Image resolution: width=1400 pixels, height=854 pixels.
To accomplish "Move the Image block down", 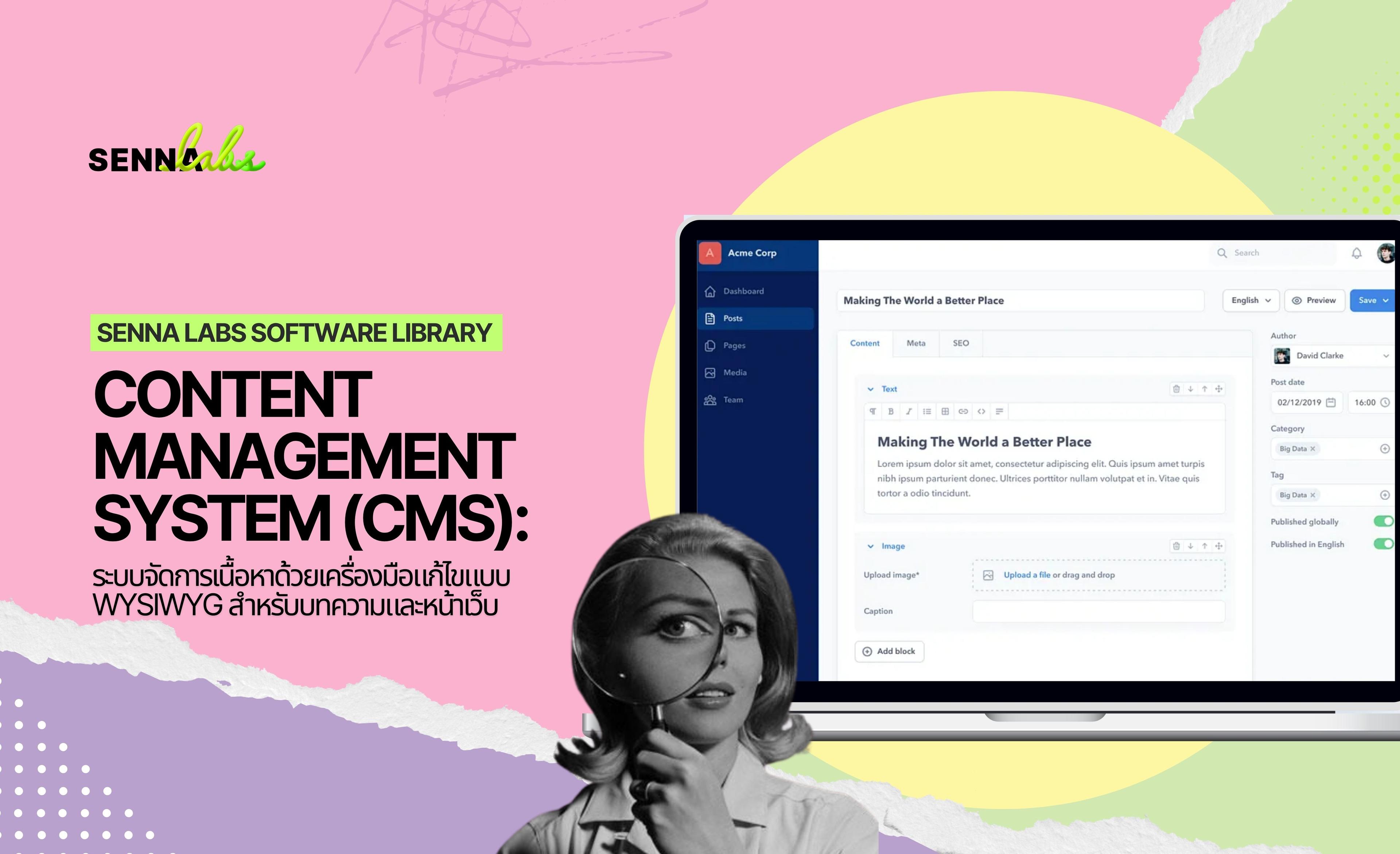I will tap(1190, 546).
